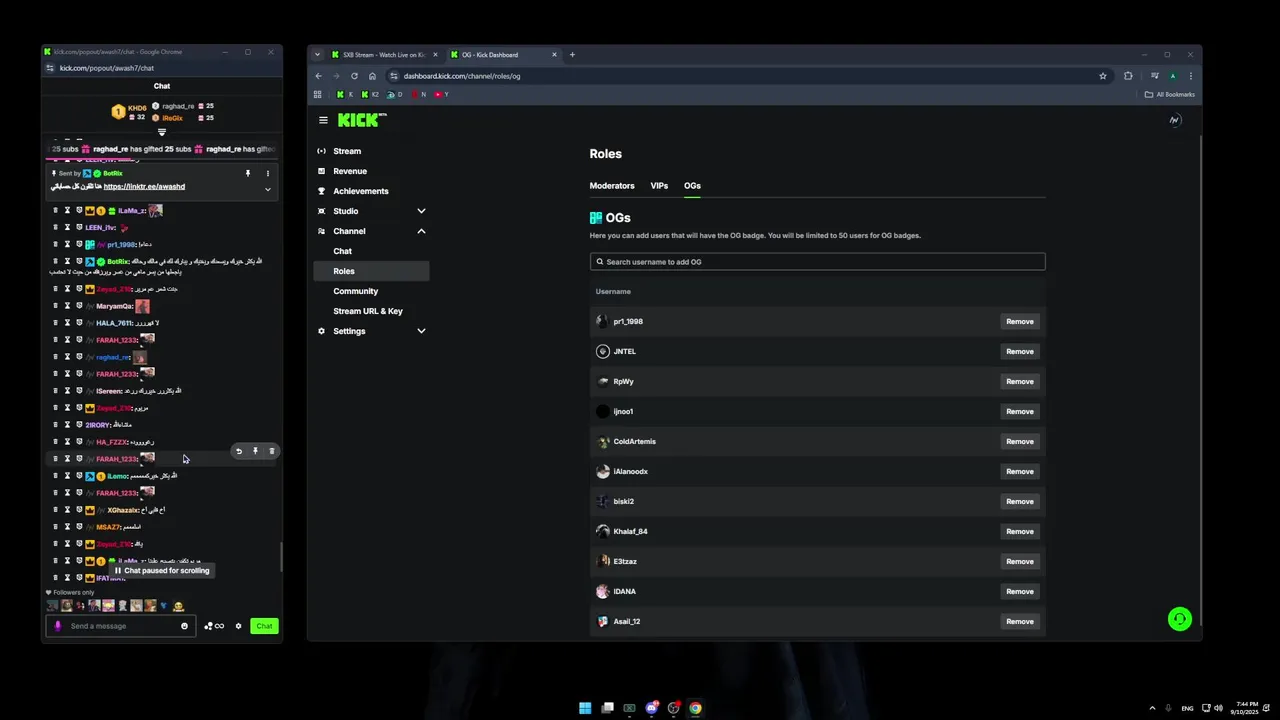Remove ColdArtemis from OGs
The image size is (1280, 720).
[1020, 441]
